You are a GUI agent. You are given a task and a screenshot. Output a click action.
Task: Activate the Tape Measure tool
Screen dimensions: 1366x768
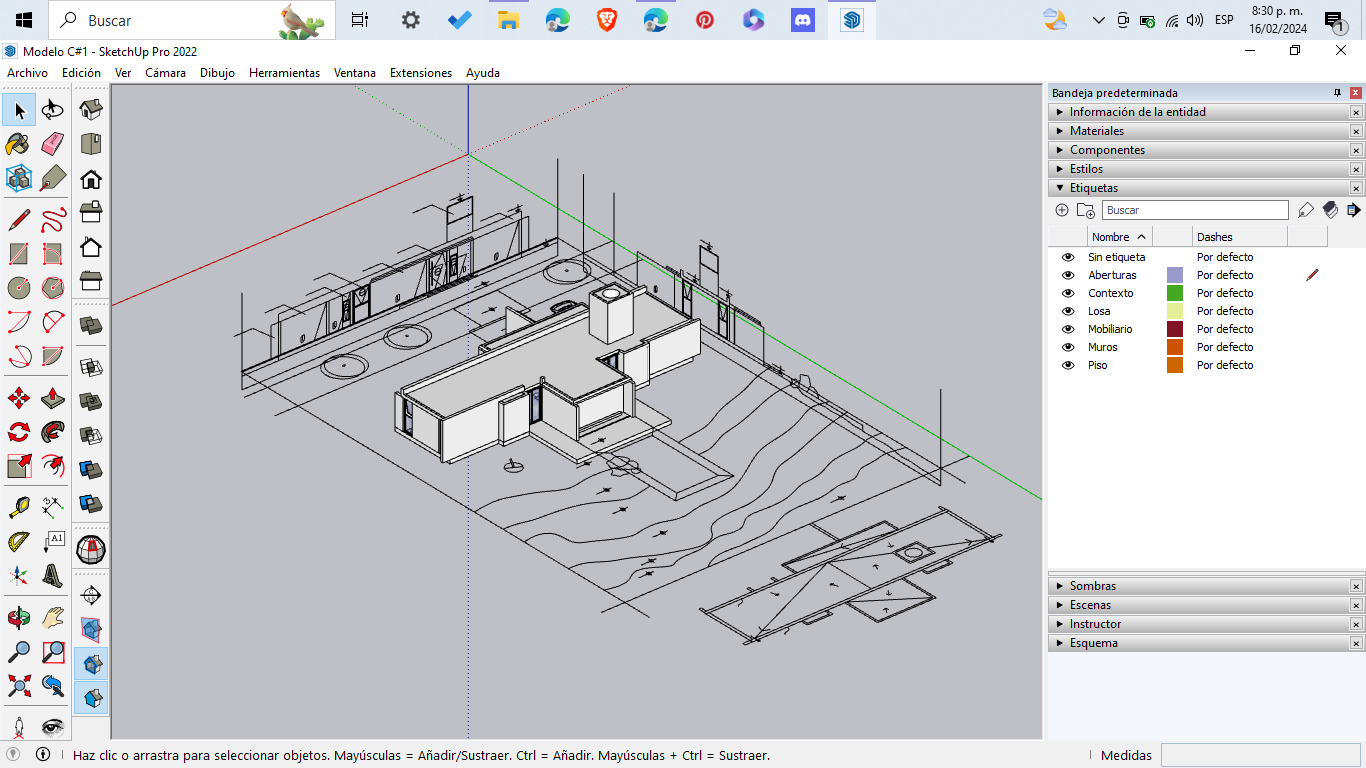(18, 507)
